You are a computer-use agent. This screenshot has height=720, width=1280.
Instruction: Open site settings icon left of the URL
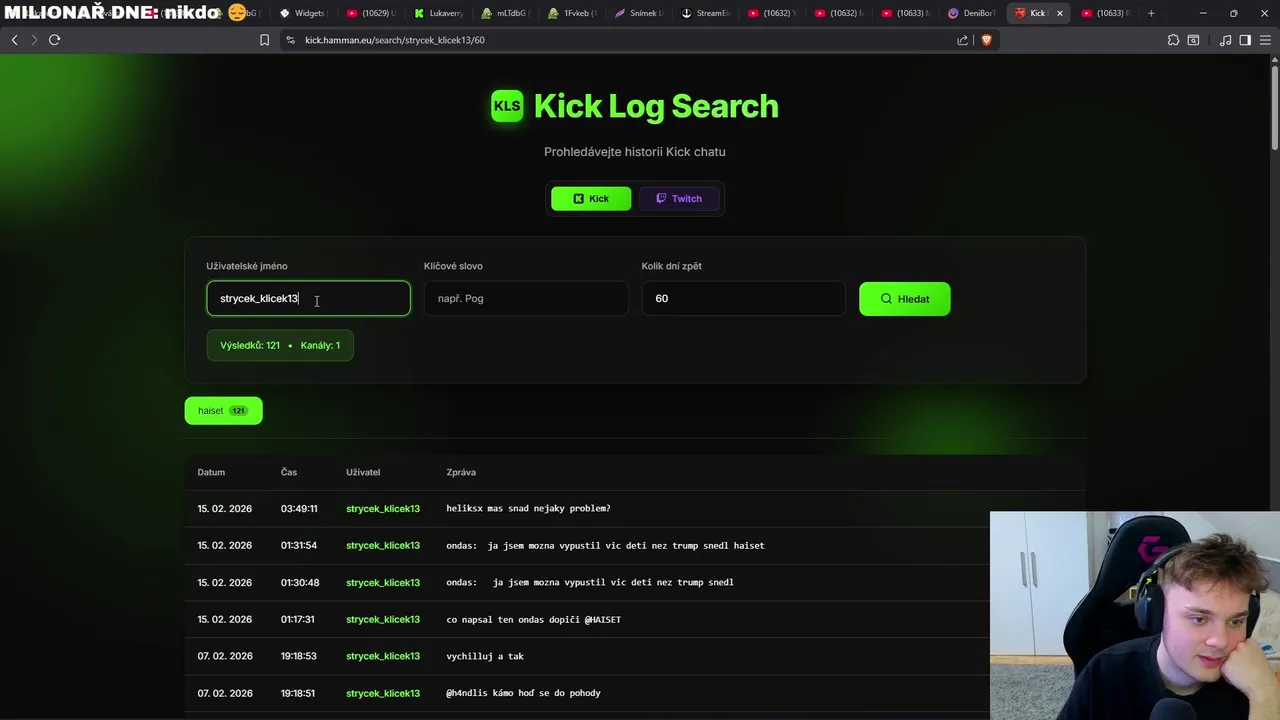click(290, 40)
